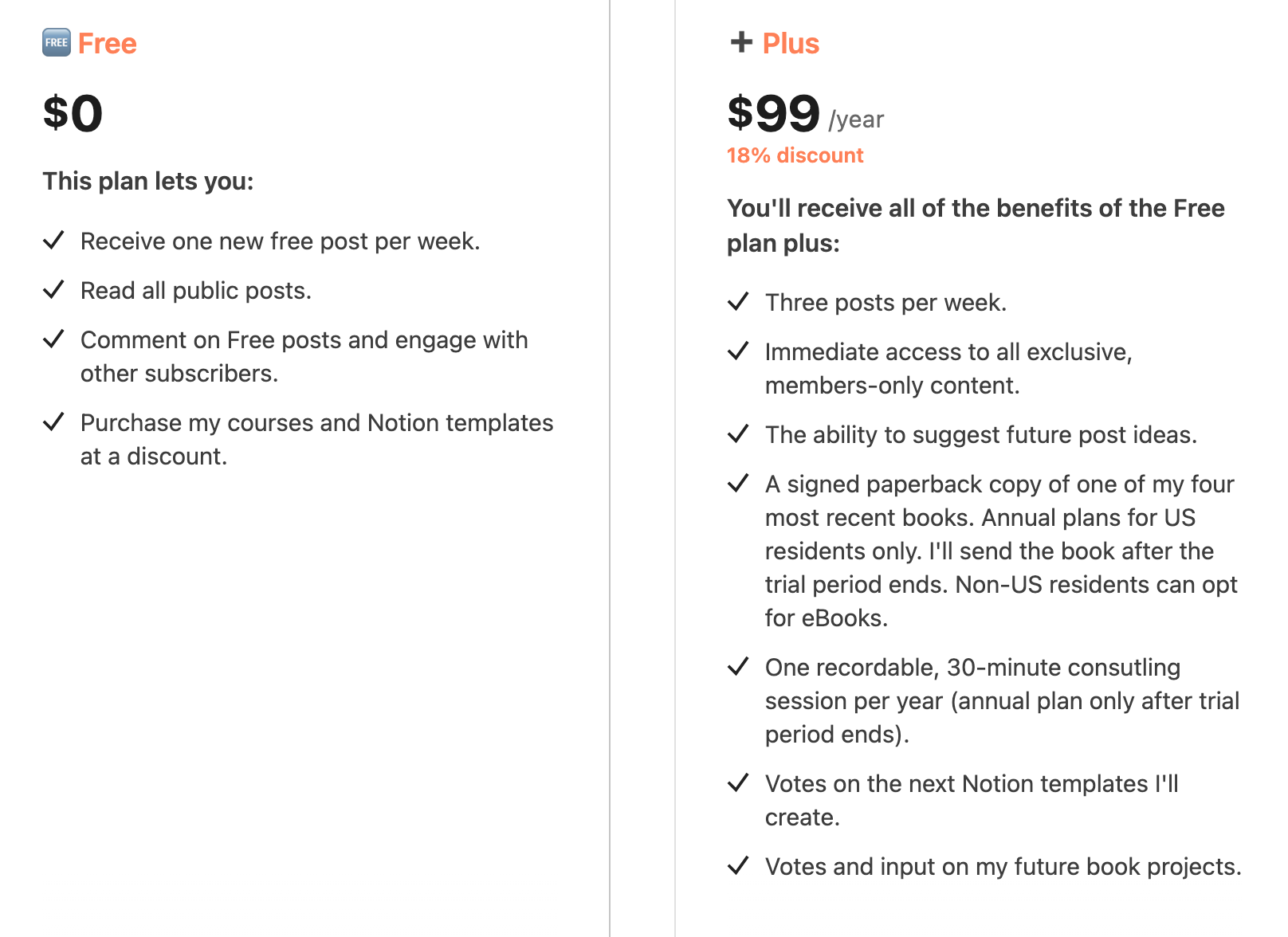Image resolution: width=1288 pixels, height=937 pixels.
Task: Select the orange Plus plan heading
Action: 791,43
